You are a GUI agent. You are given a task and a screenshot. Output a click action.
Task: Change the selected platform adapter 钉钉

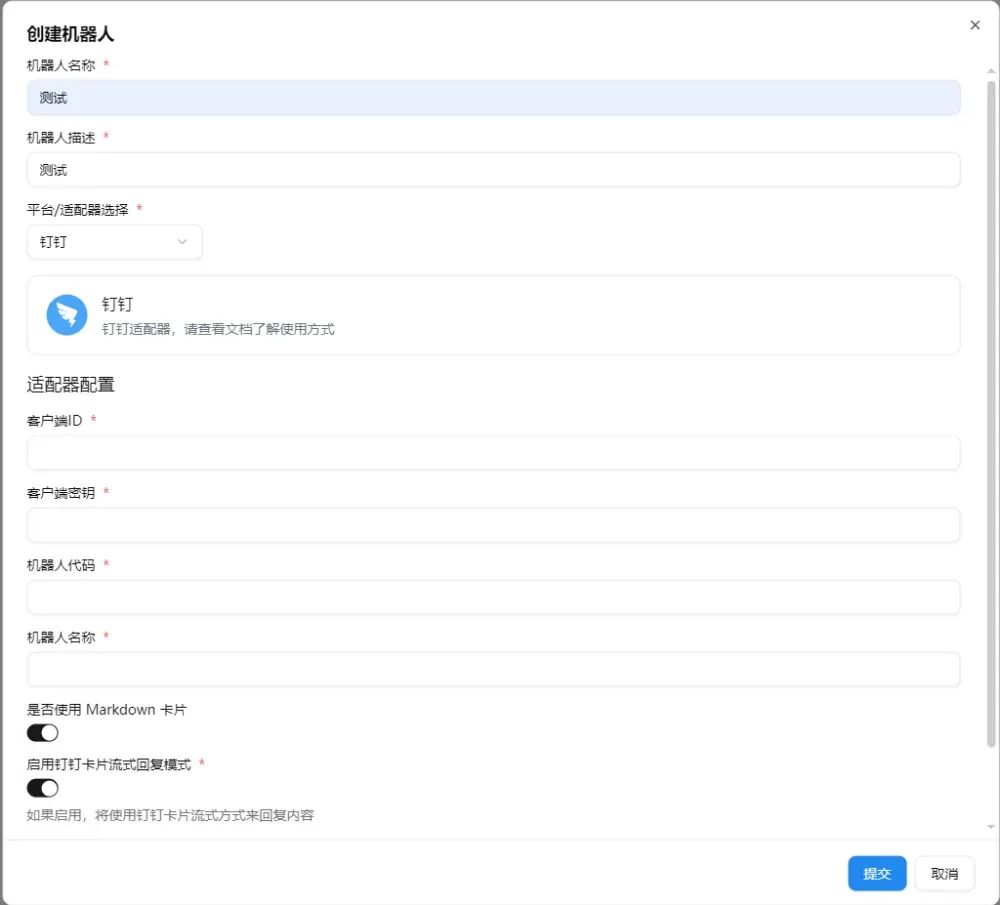[114, 242]
